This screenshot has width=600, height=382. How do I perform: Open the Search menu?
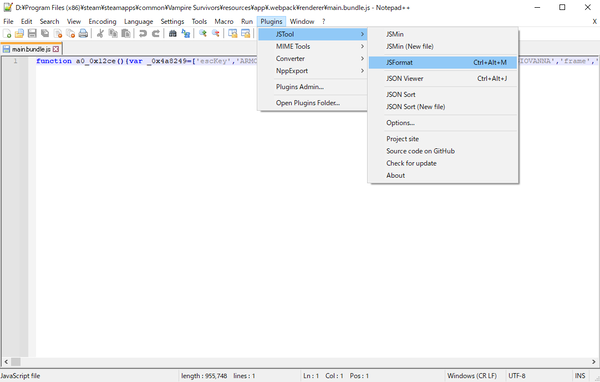tap(49, 21)
